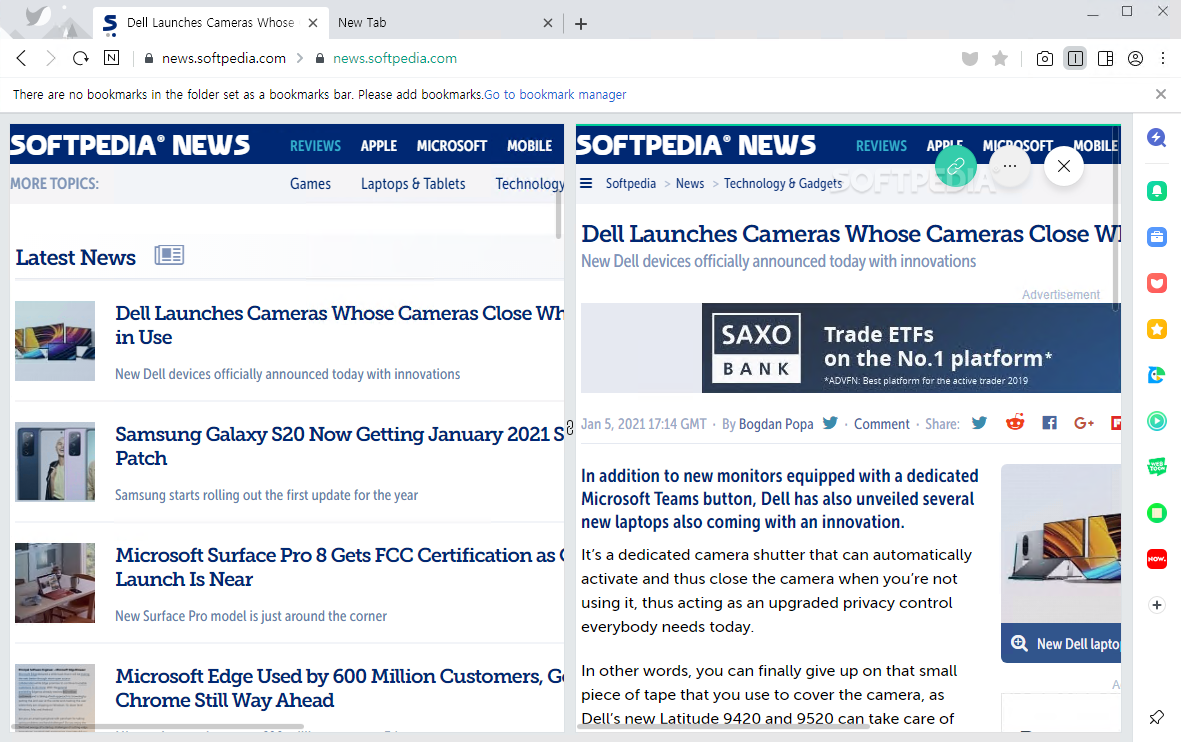
Task: Bookmark this page with the star icon
Action: [x=1000, y=58]
